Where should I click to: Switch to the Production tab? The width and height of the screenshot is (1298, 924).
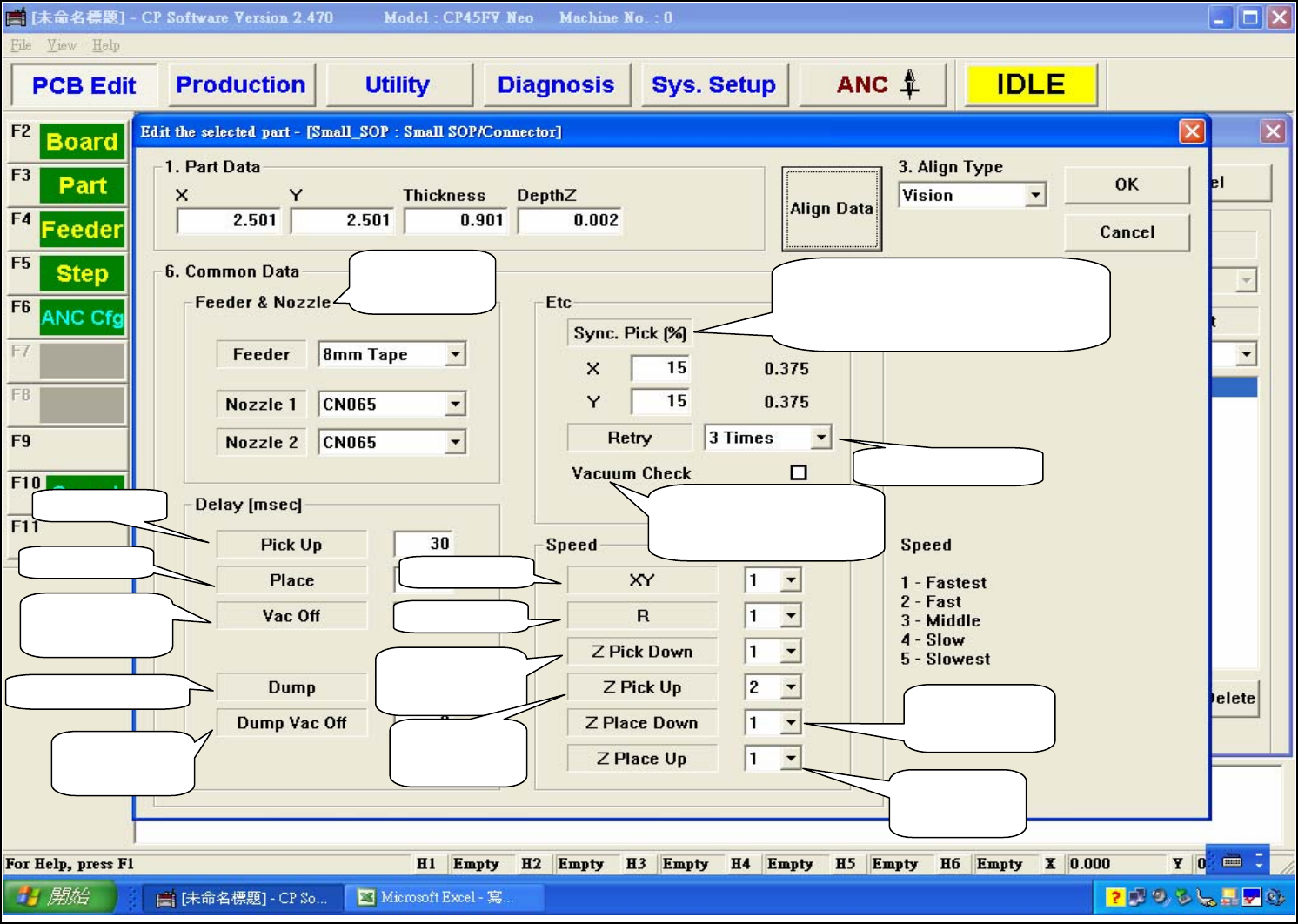241,84
